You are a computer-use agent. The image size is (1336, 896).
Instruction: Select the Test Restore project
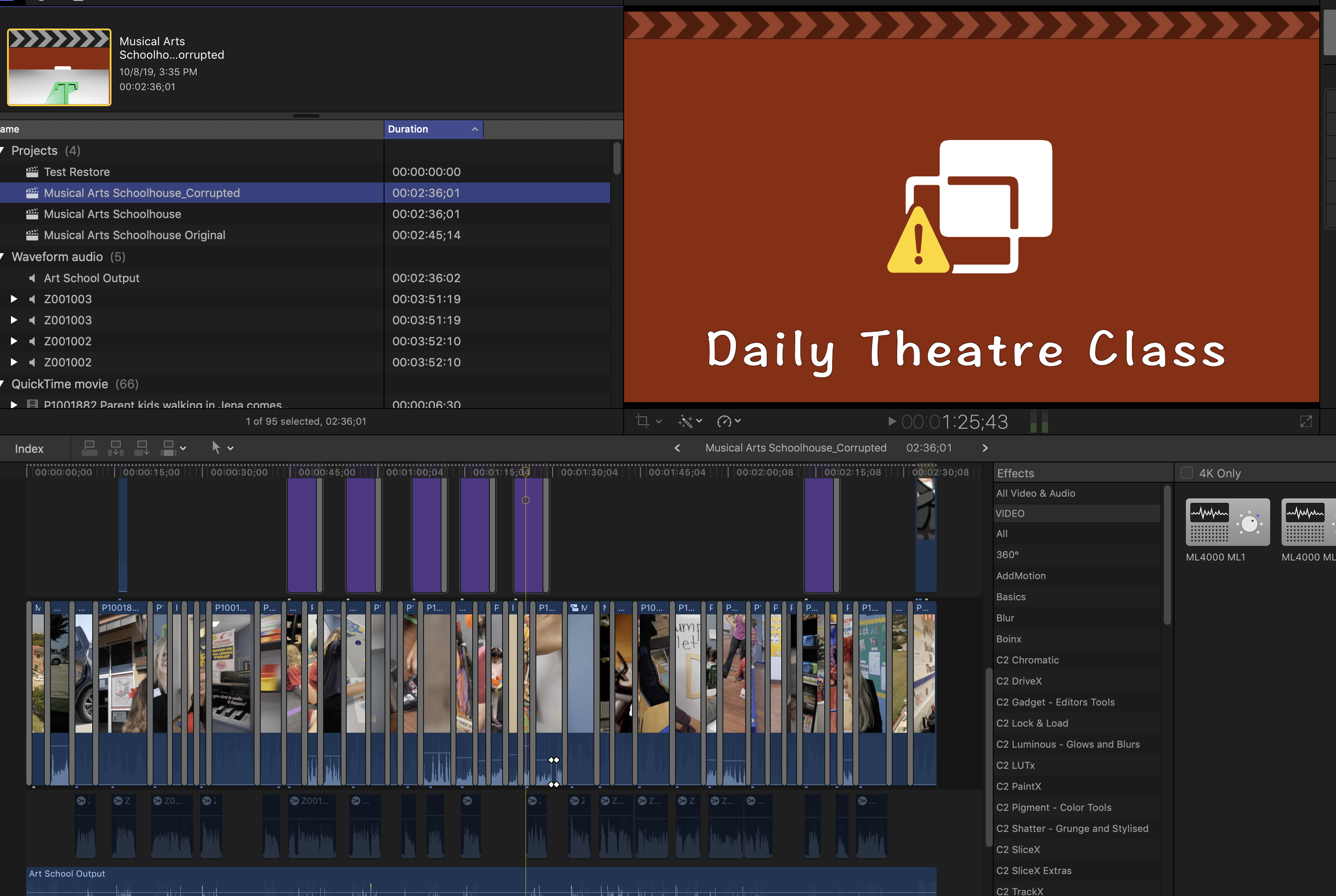point(76,172)
